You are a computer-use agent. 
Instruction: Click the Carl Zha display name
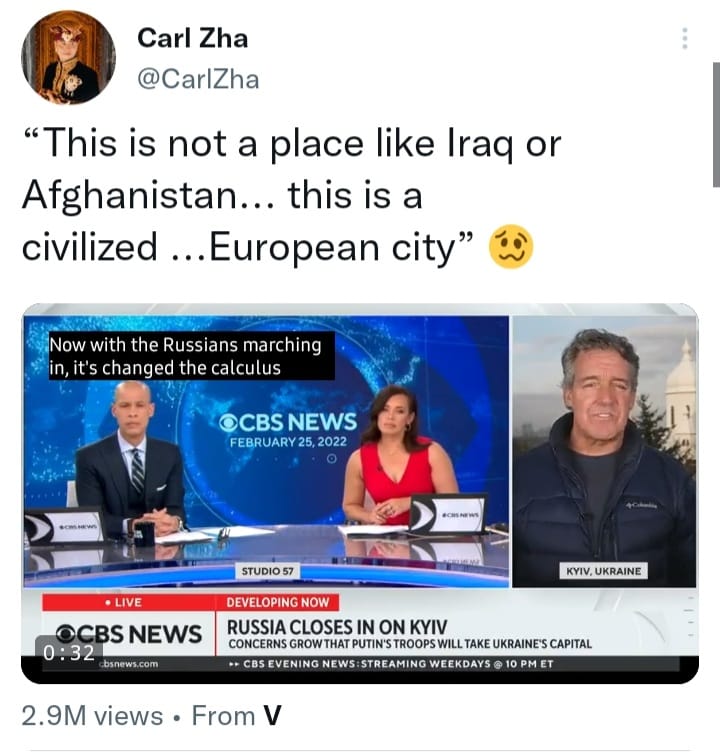click(193, 38)
